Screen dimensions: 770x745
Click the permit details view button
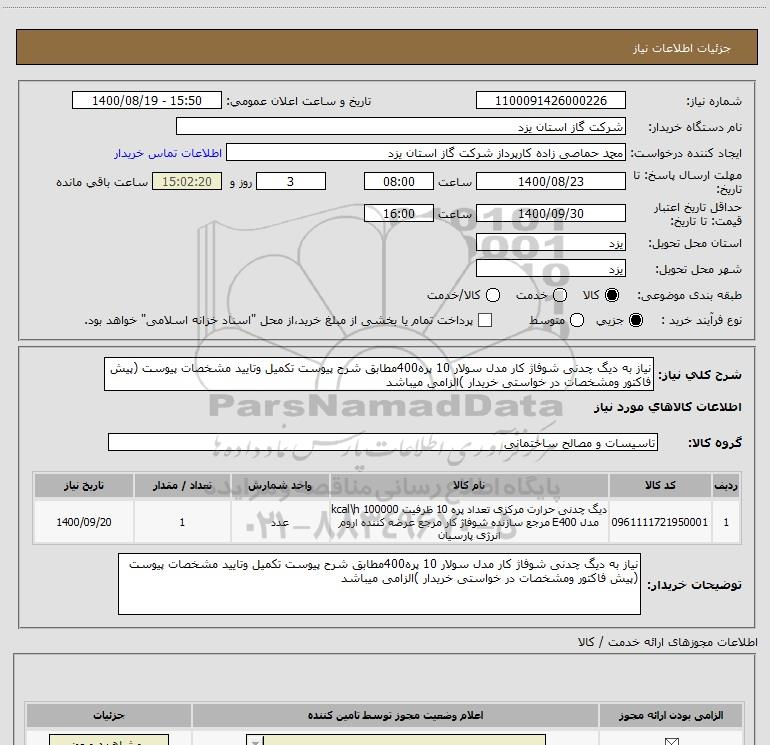point(109,740)
